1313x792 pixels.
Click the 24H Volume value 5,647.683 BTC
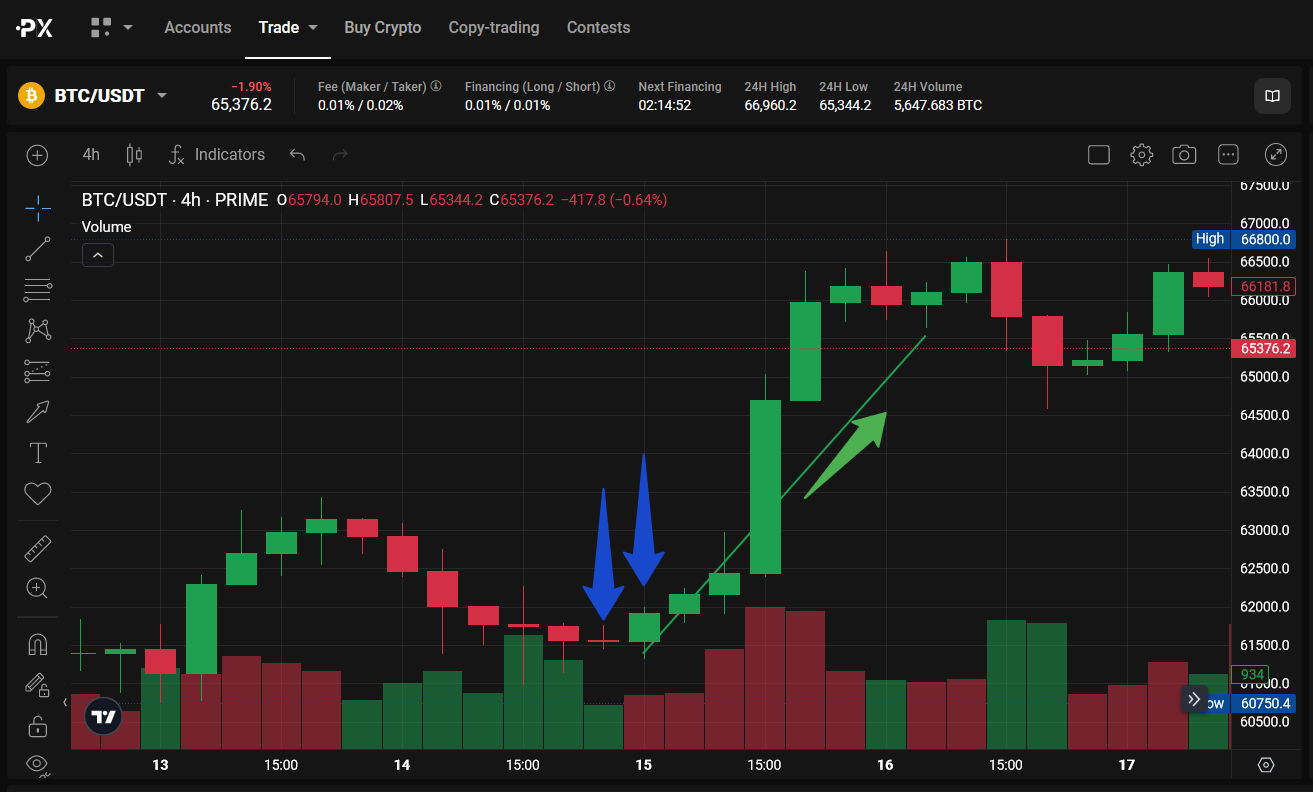tap(938, 105)
